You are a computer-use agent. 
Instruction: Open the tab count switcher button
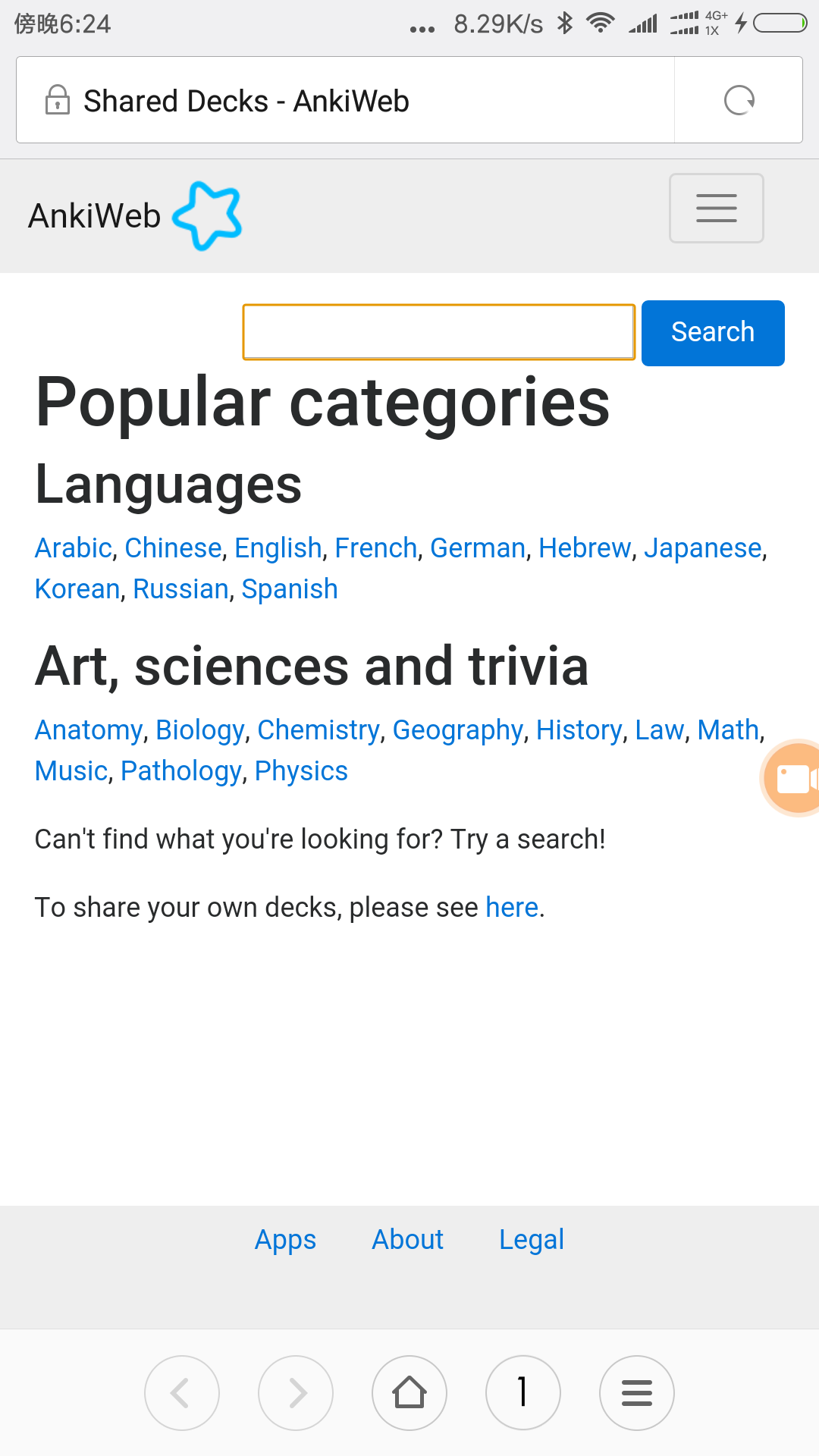click(523, 1393)
